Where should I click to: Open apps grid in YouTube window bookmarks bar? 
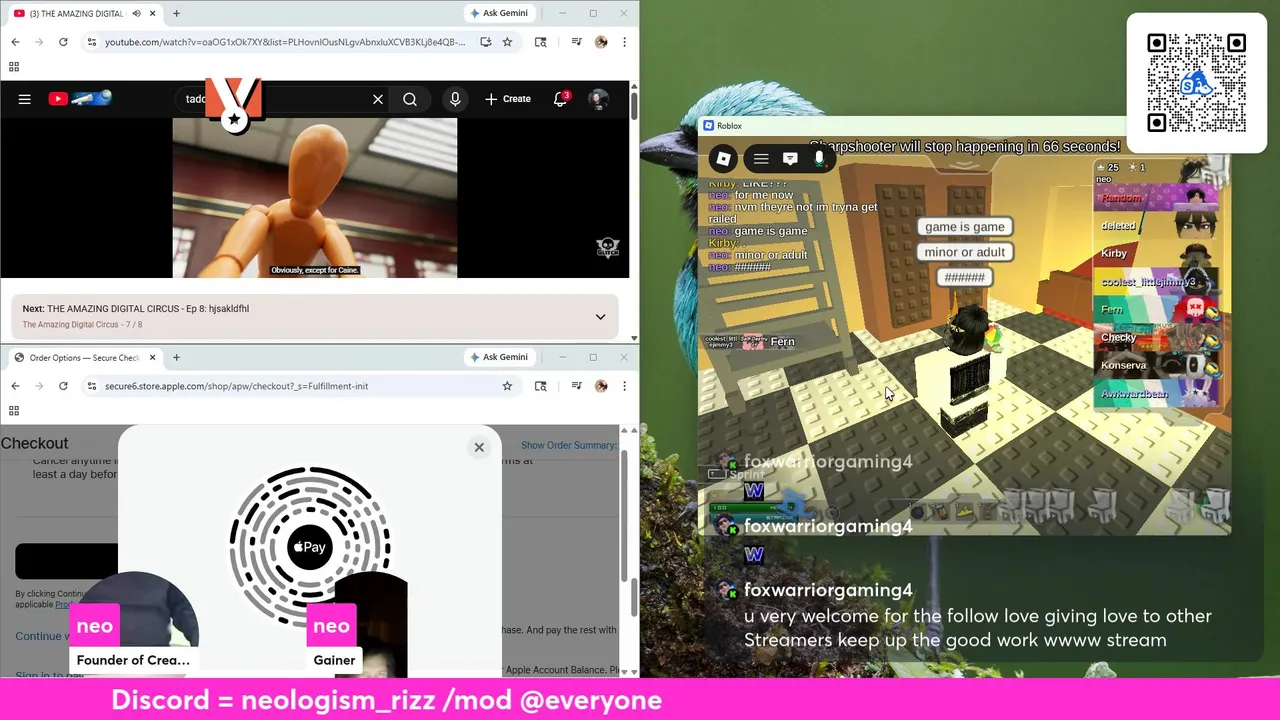pyautogui.click(x=14, y=67)
